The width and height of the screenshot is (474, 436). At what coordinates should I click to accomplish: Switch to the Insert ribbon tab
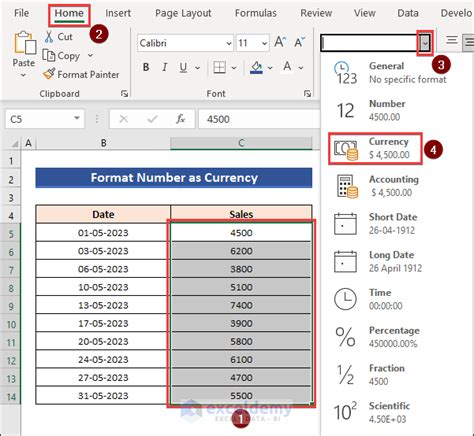[118, 13]
